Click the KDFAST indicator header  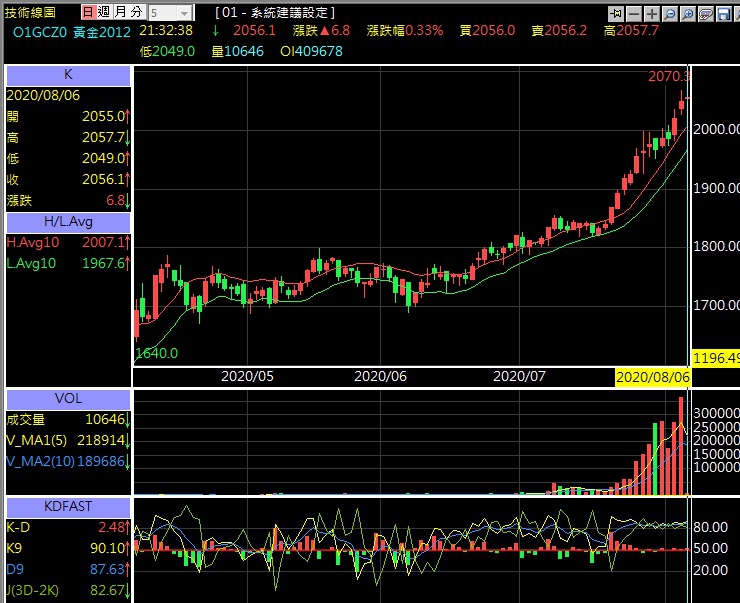point(68,507)
